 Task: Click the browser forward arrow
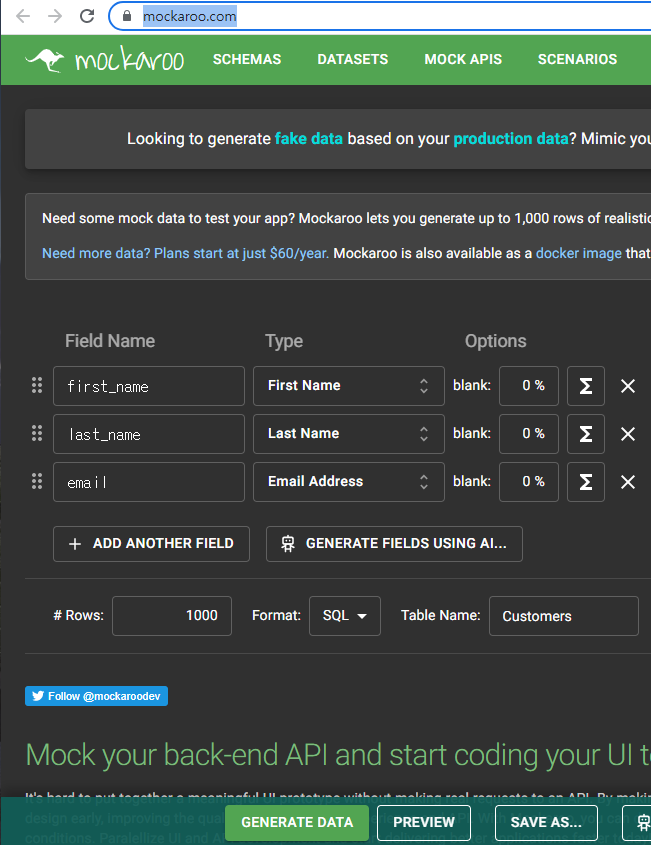point(54,16)
